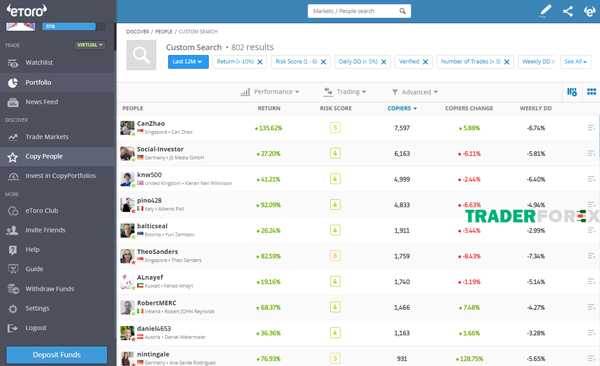This screenshot has height=366, width=600.
Task: Open CanZhao's trader profile
Action: (151, 124)
